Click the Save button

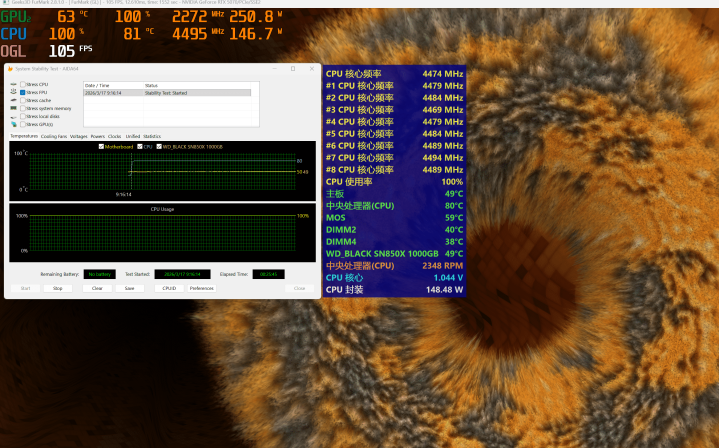pos(129,288)
